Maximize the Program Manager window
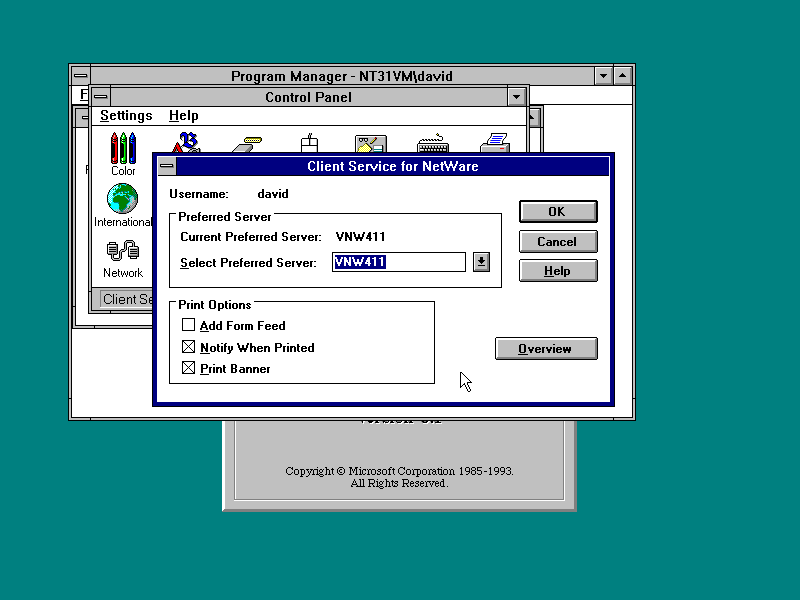The height and width of the screenshot is (600, 800). click(x=622, y=76)
